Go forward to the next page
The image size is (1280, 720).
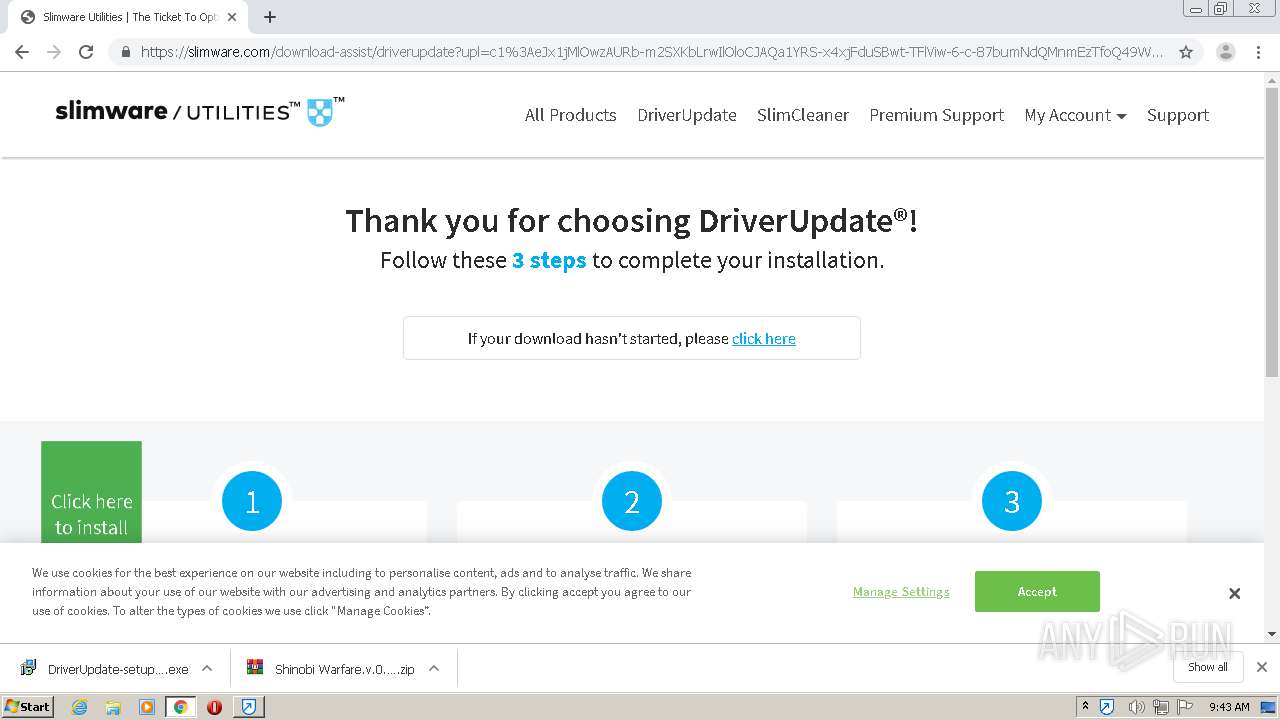click(x=54, y=52)
